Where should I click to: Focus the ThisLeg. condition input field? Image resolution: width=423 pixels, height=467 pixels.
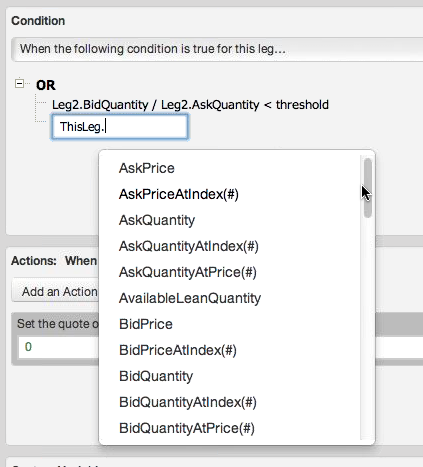click(x=120, y=127)
